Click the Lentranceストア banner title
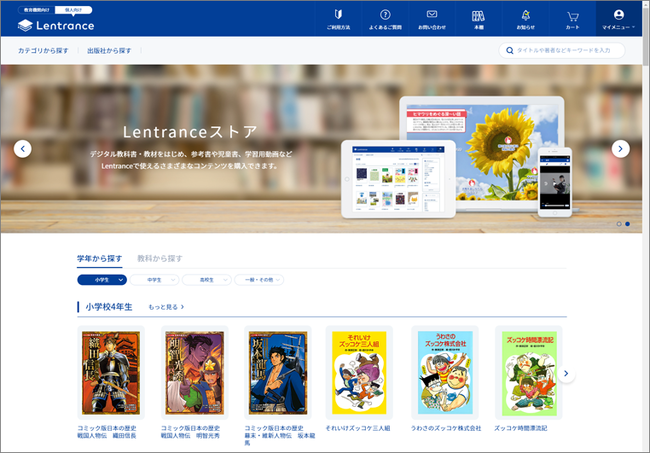Screen dimensions: 650x453 pos(190,132)
